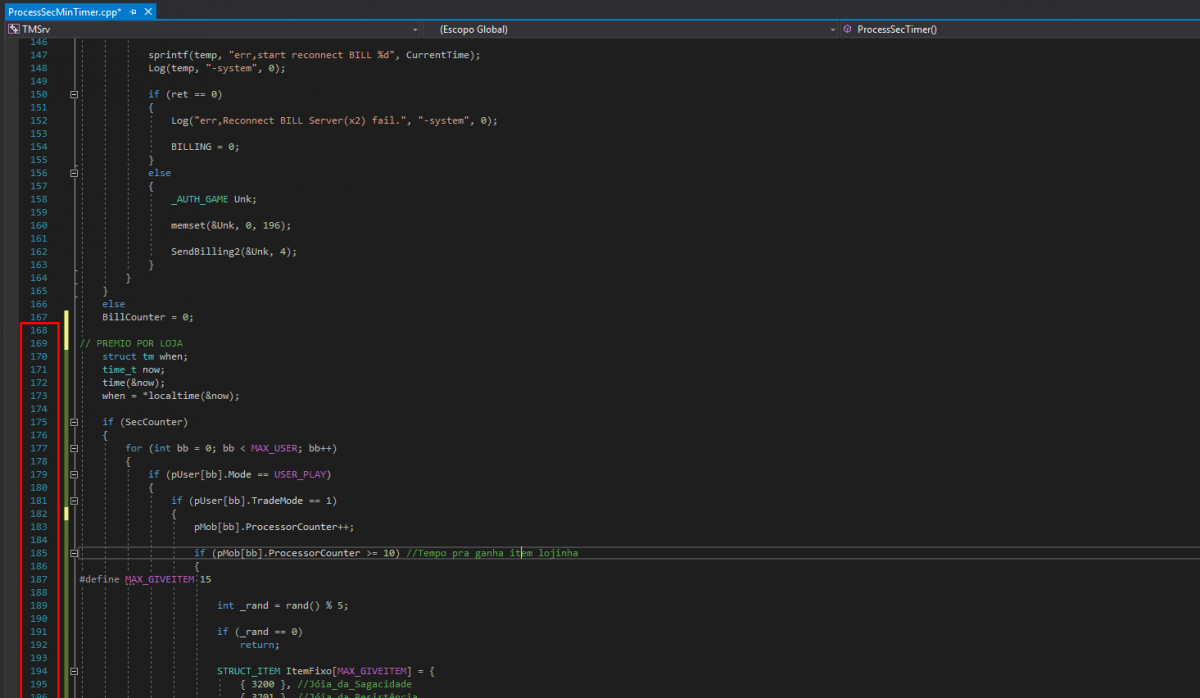This screenshot has width=1200, height=698.
Task: Click the '//Jóia_da_Sagacidade' comment
Action: pyautogui.click(x=354, y=684)
